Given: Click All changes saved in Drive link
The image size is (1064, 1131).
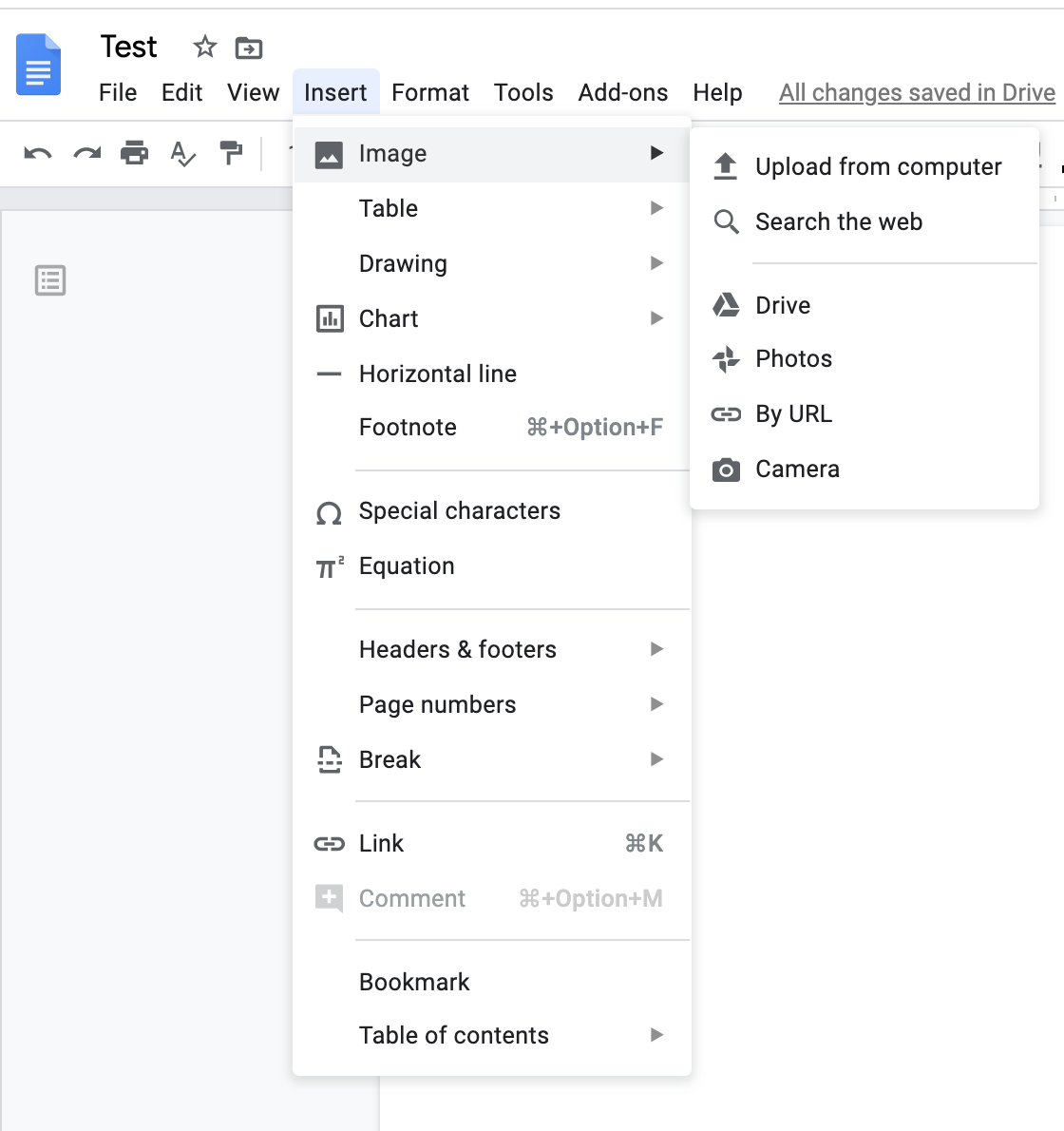Looking at the screenshot, I should pos(917,92).
